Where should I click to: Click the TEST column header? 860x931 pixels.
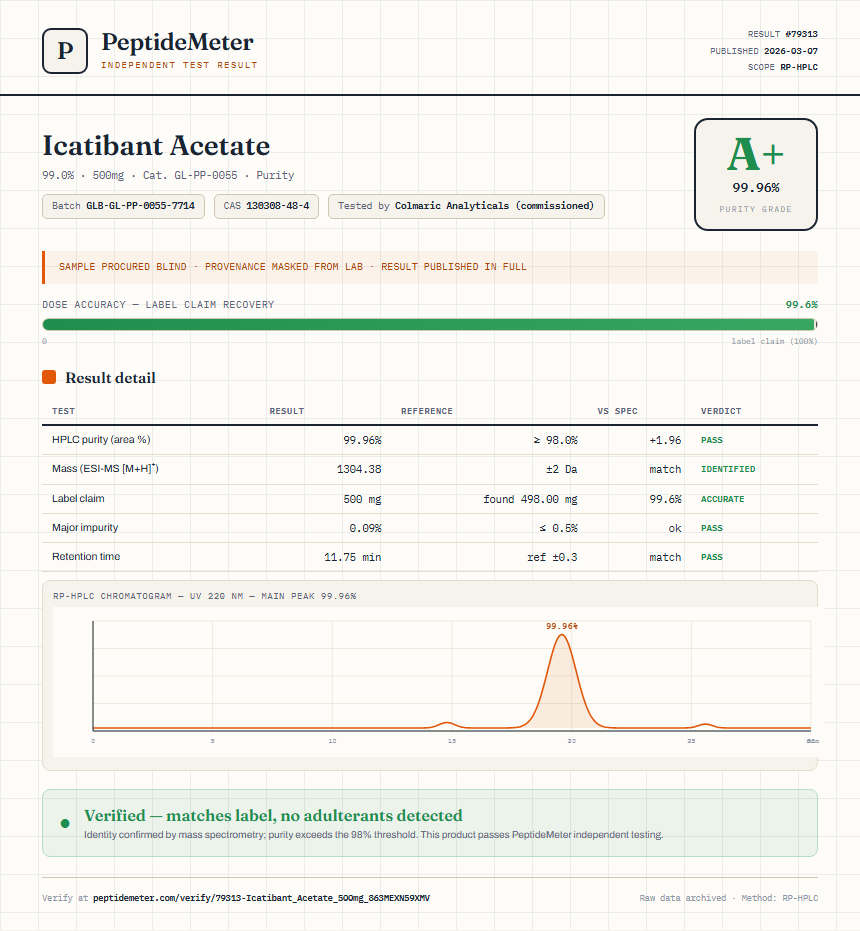click(64, 411)
